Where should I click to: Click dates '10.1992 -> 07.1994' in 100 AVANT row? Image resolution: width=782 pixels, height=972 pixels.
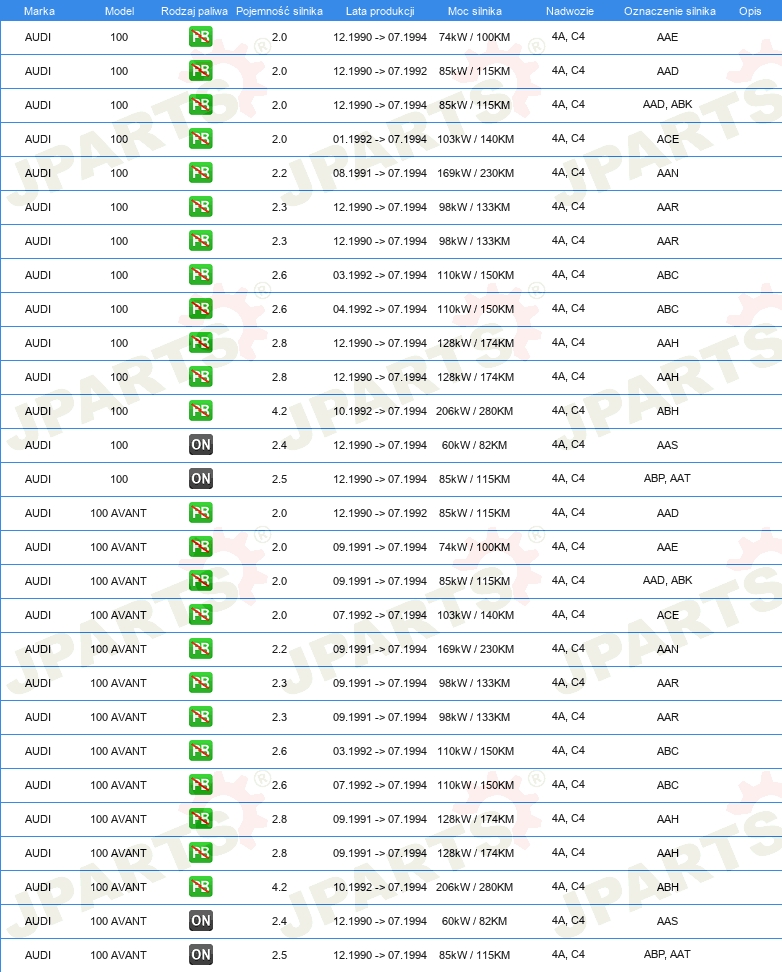point(380,887)
